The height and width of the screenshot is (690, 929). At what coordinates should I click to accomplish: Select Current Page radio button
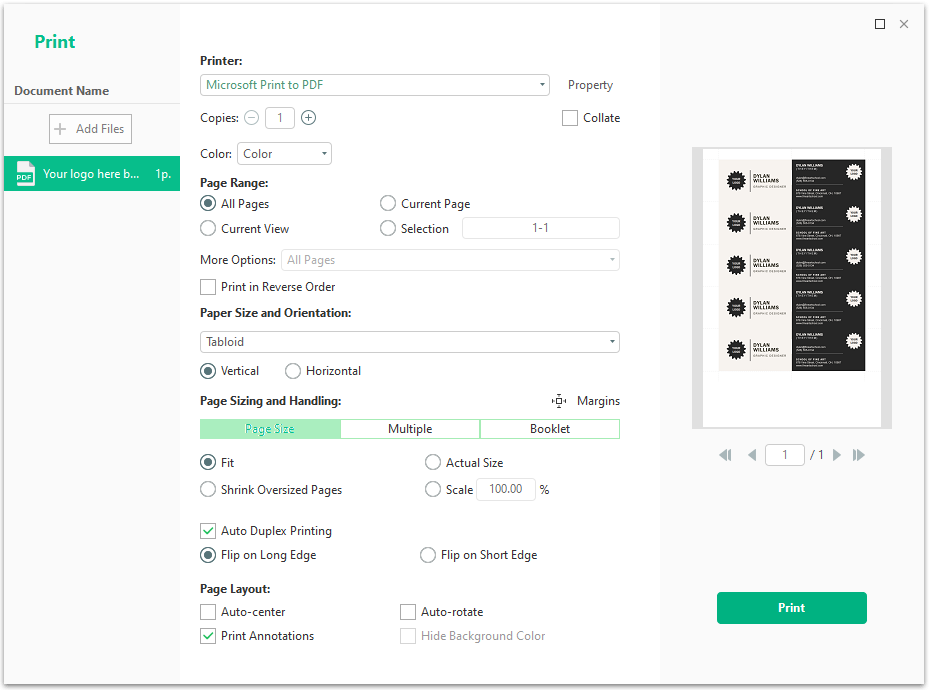click(387, 203)
